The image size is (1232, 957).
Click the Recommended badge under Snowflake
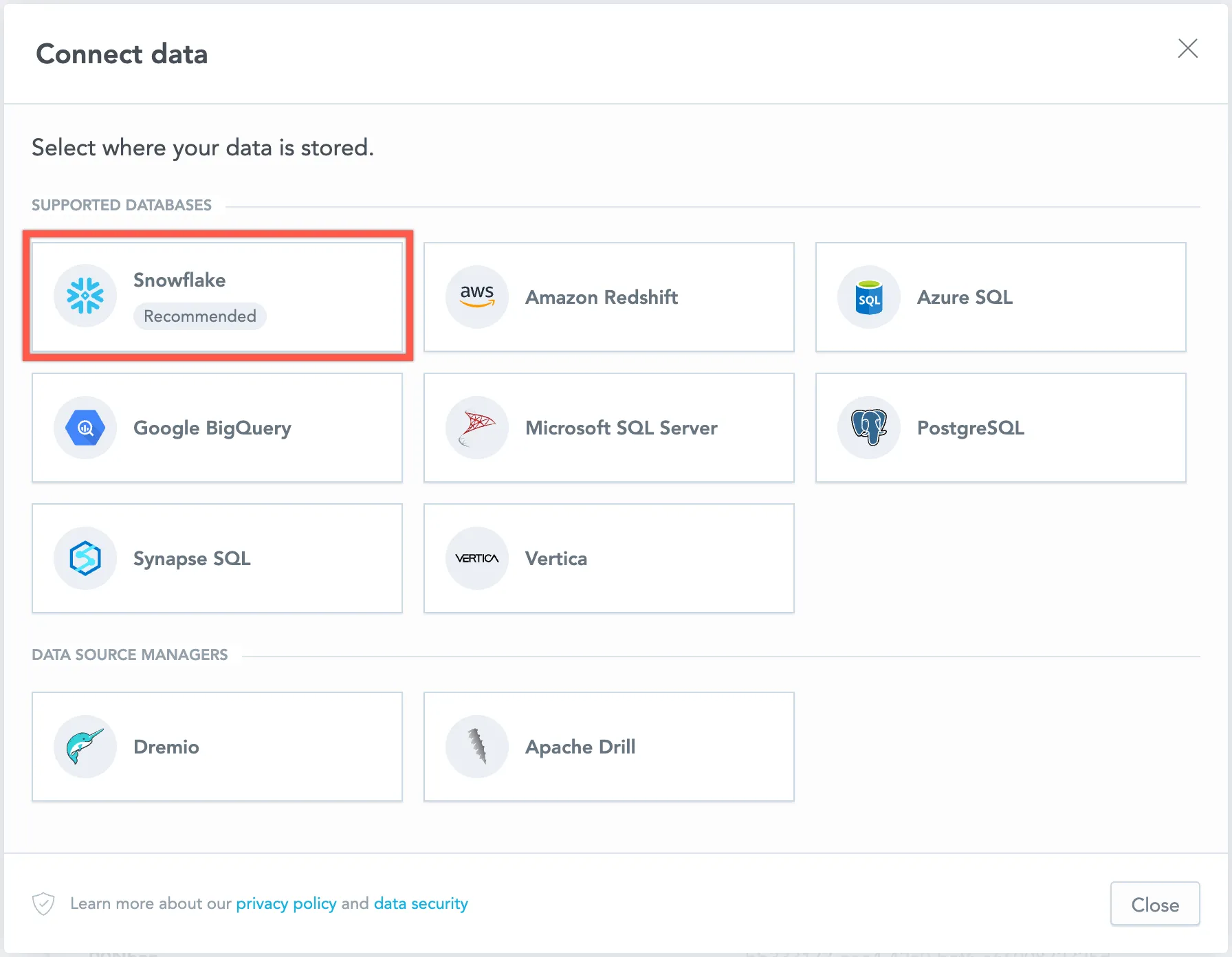199,316
